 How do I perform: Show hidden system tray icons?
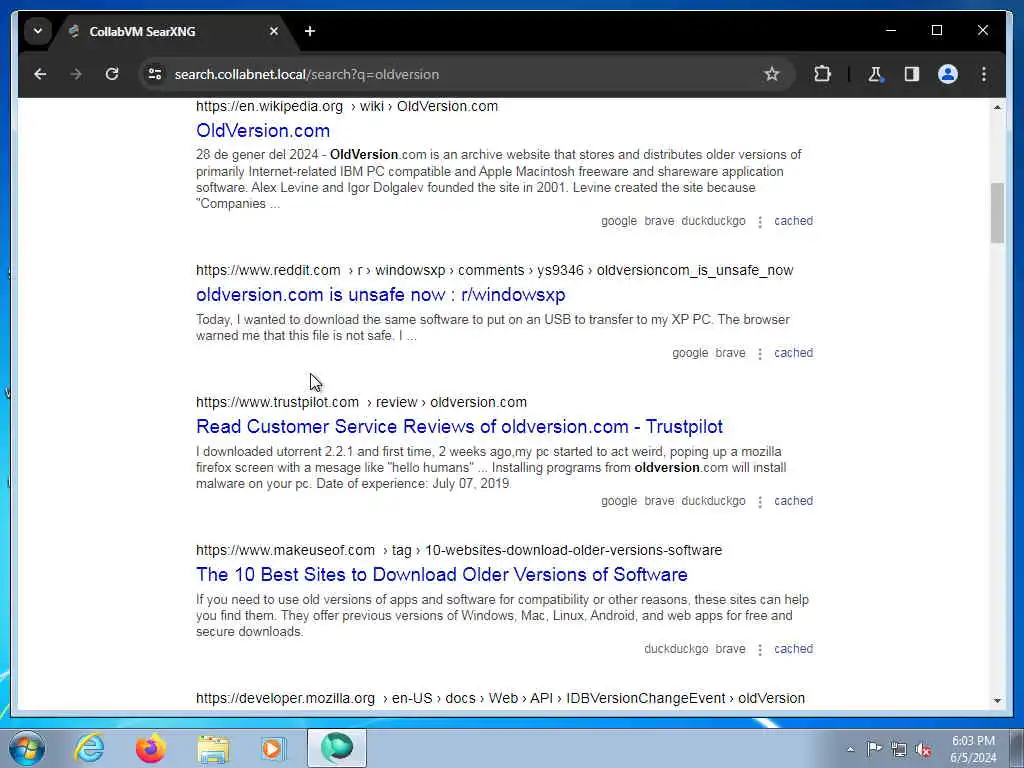pyautogui.click(x=850, y=749)
